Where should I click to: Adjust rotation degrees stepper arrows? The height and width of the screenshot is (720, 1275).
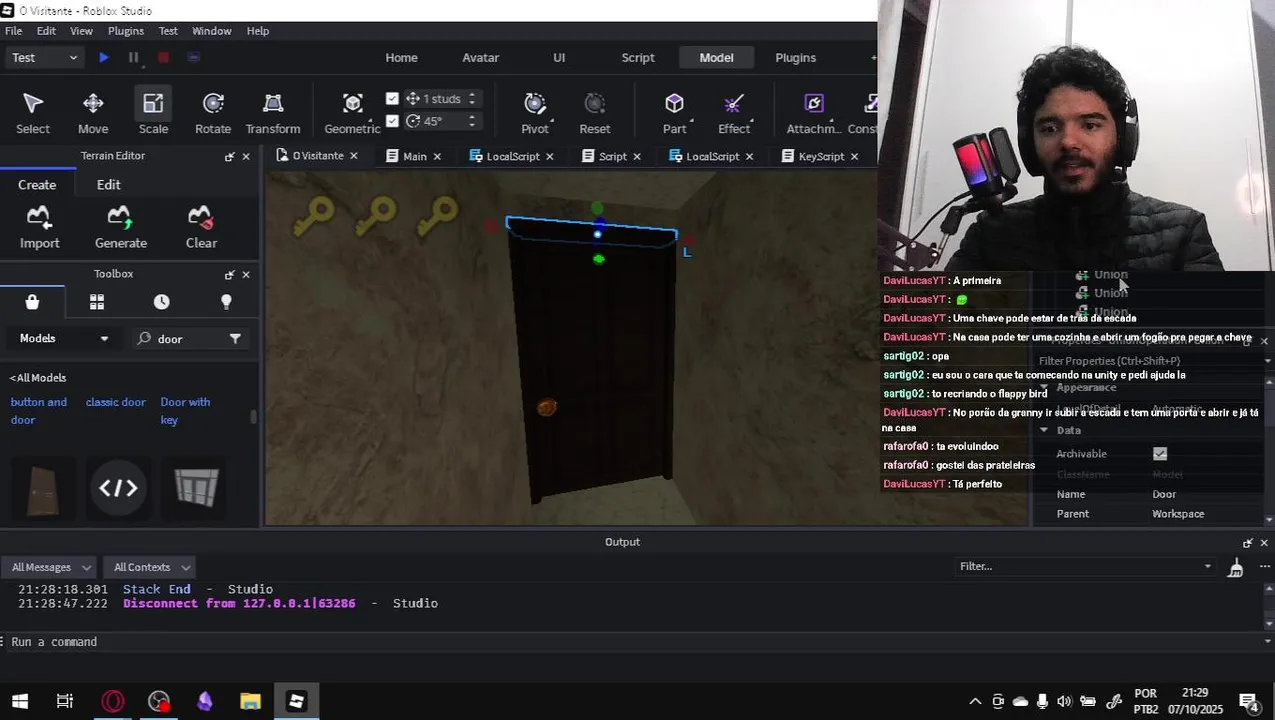coord(472,121)
